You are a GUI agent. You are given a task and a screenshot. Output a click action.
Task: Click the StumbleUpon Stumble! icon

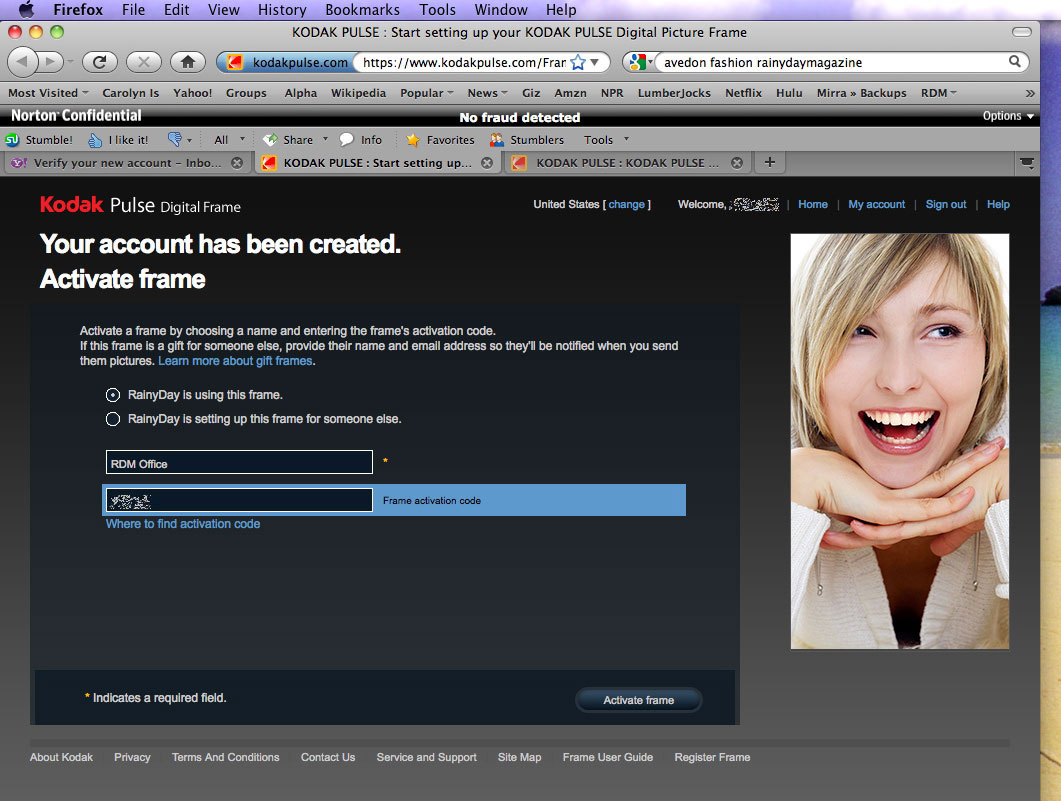point(12,140)
